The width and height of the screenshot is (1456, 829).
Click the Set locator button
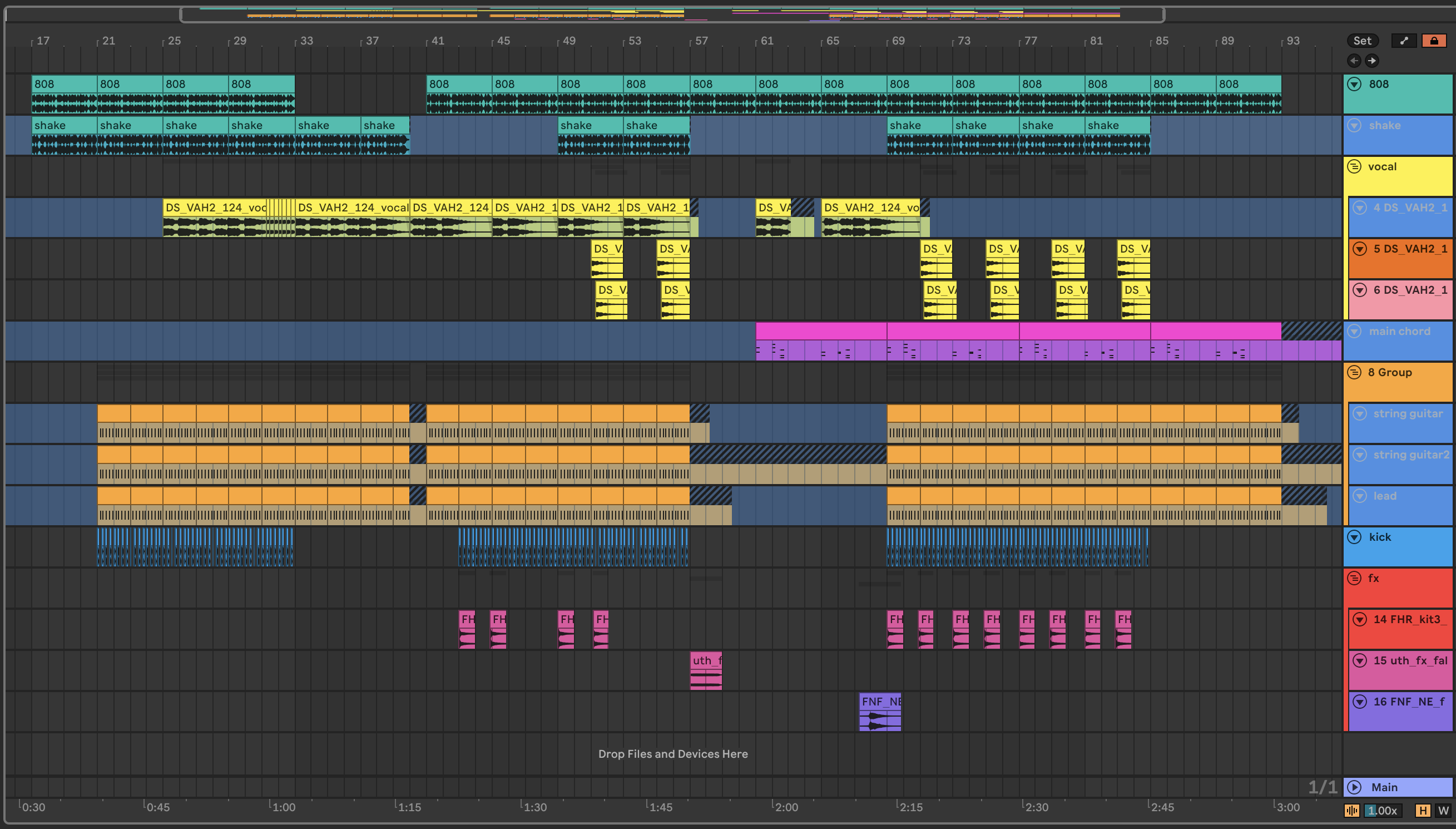tap(1362, 41)
